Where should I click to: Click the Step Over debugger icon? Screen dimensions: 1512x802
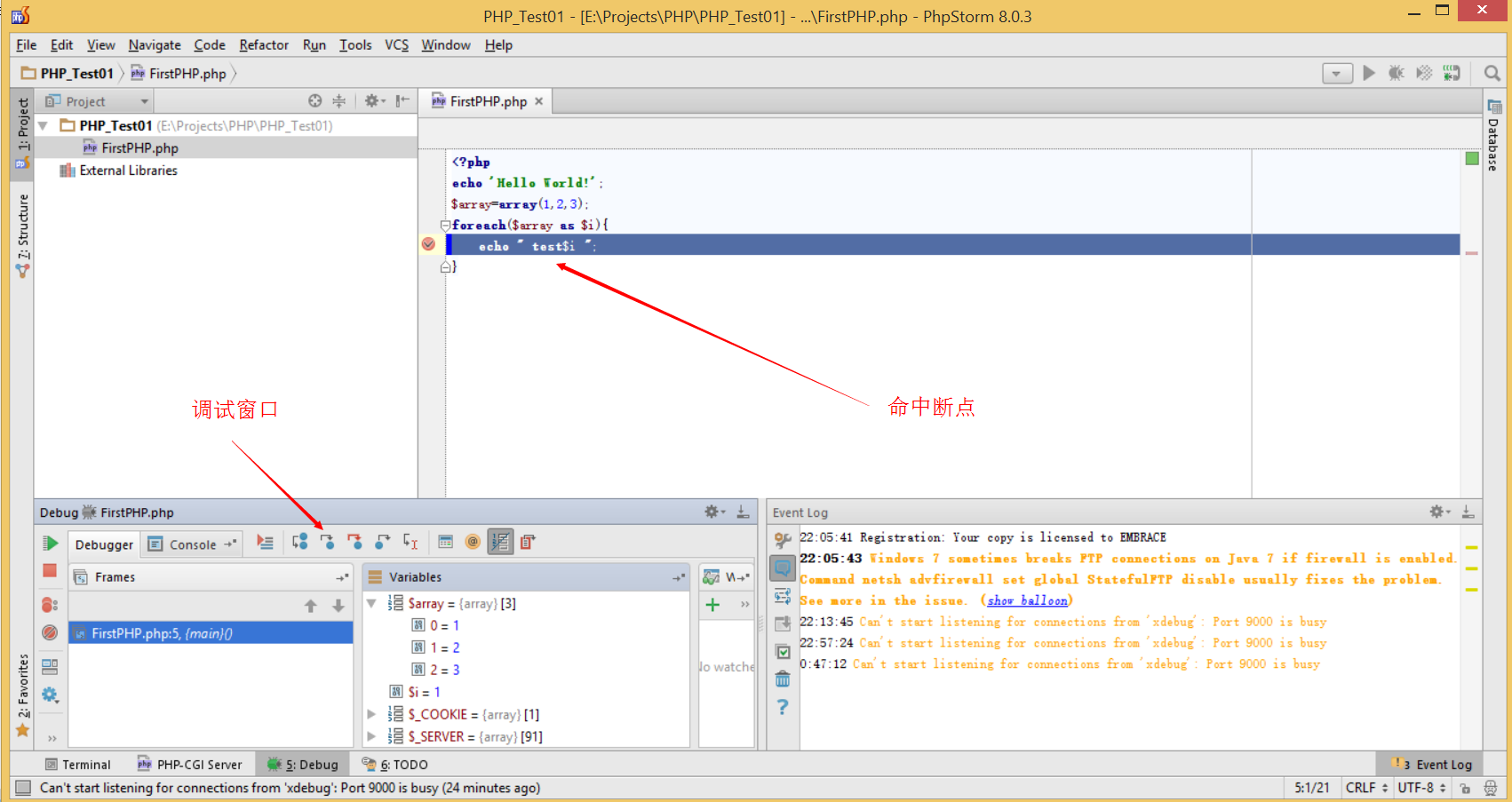(x=300, y=542)
